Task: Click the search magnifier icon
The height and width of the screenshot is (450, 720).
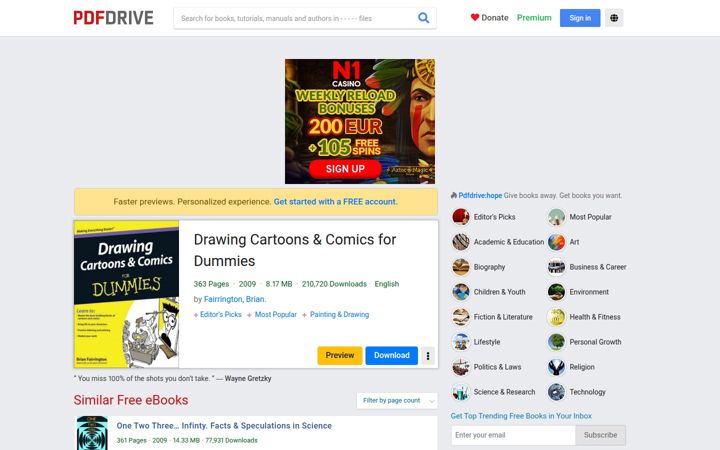Action: (423, 18)
